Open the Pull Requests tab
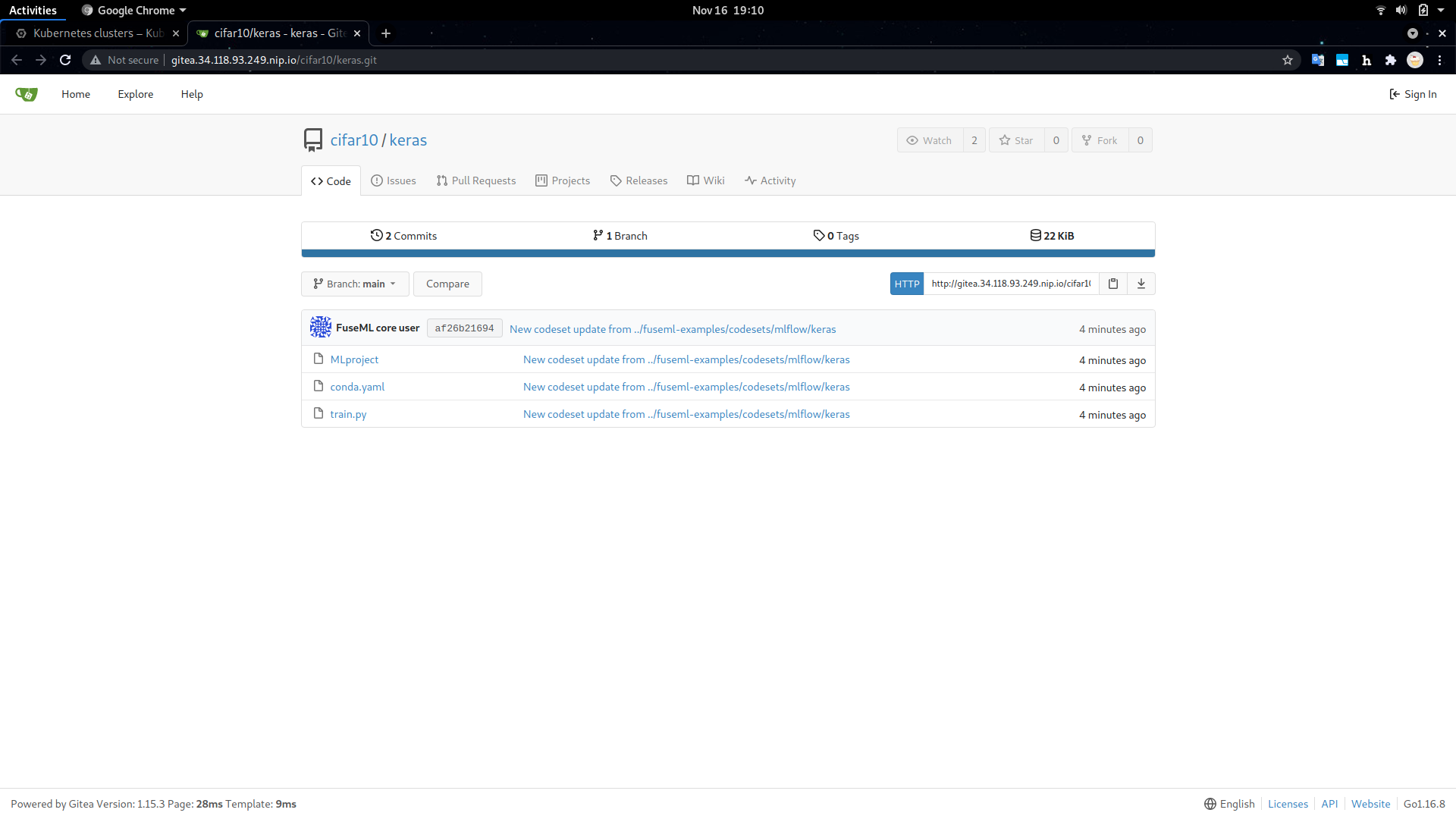1456x819 pixels. click(x=476, y=180)
